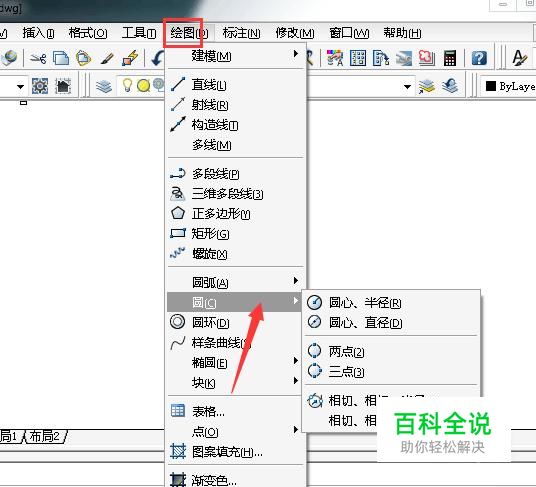
Task: Pick 圆心、直径(D) circle option
Action: coord(391,322)
